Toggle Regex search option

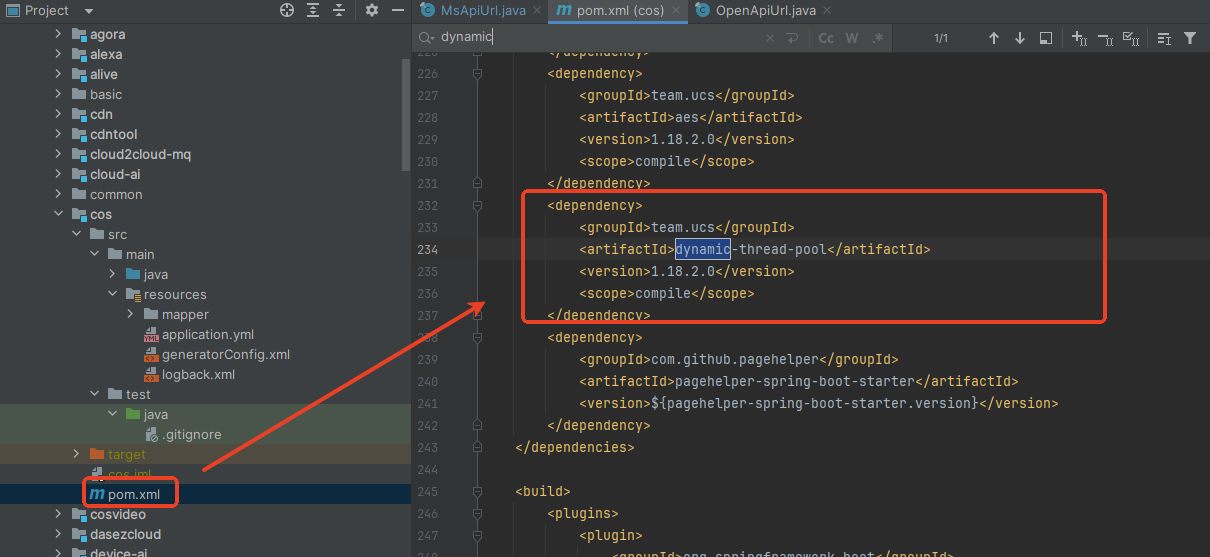(878, 38)
